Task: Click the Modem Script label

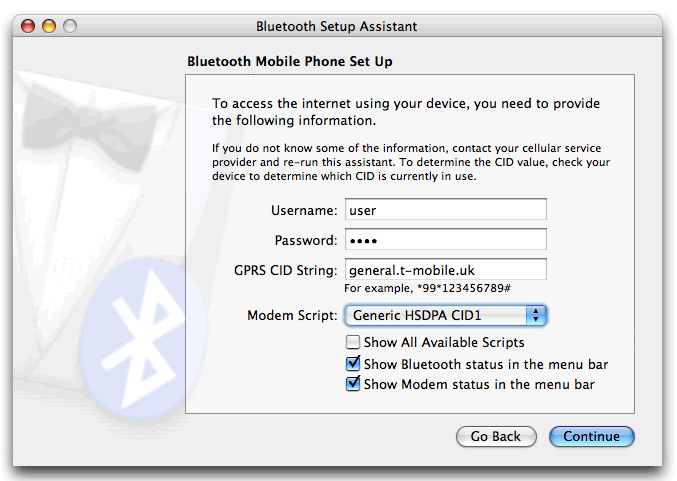Action: click(x=292, y=316)
